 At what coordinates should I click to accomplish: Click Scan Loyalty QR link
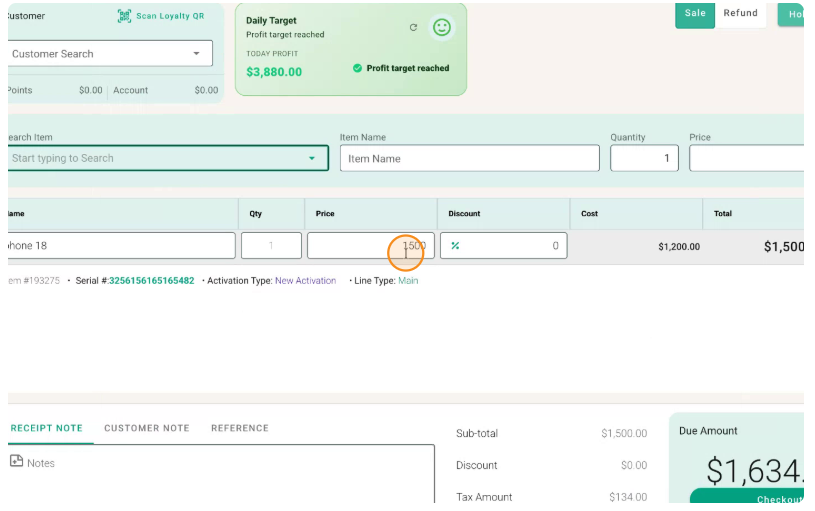click(x=170, y=16)
